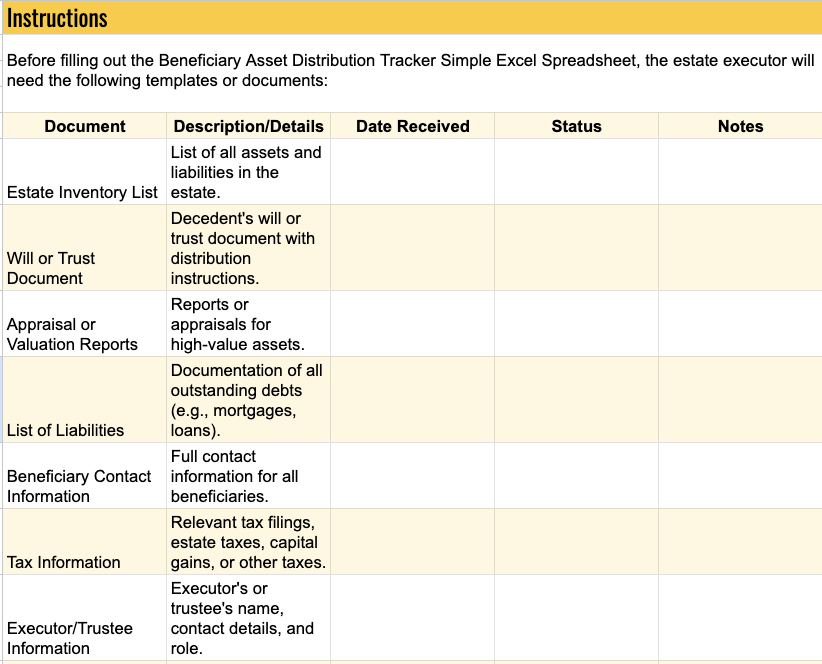Screen dimensions: 822x664
Task: Select the 'Relevant tax filings, estate taxes' cell
Action: tap(248, 542)
